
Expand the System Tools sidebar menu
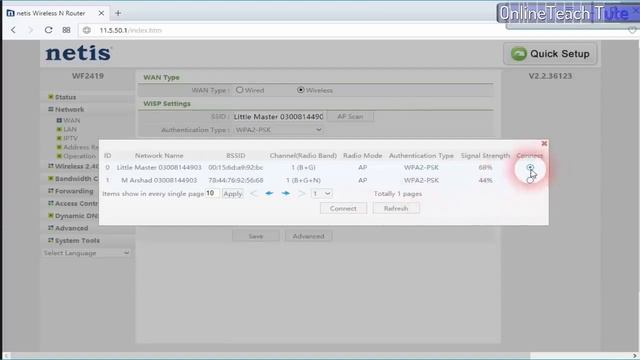click(x=77, y=240)
